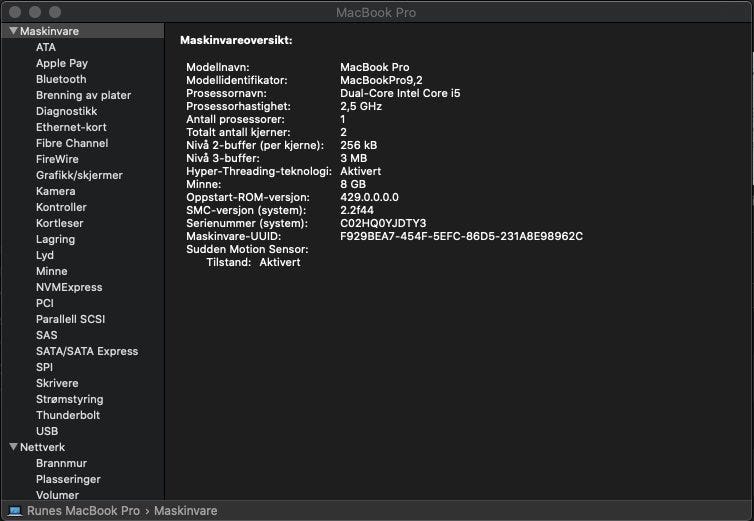Show Strømstyring details
The image size is (754, 521).
[70, 399]
